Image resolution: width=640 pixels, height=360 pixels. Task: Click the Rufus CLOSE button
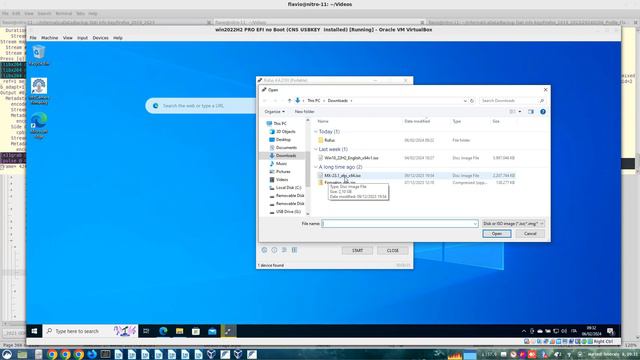(x=393, y=250)
